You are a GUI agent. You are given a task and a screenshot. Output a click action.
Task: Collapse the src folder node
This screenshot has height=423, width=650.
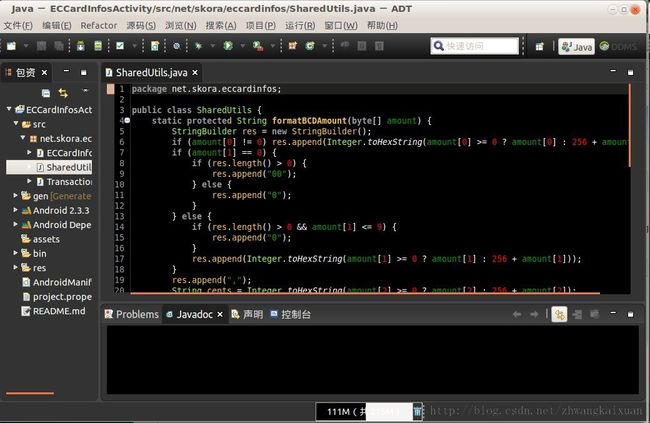pos(16,124)
